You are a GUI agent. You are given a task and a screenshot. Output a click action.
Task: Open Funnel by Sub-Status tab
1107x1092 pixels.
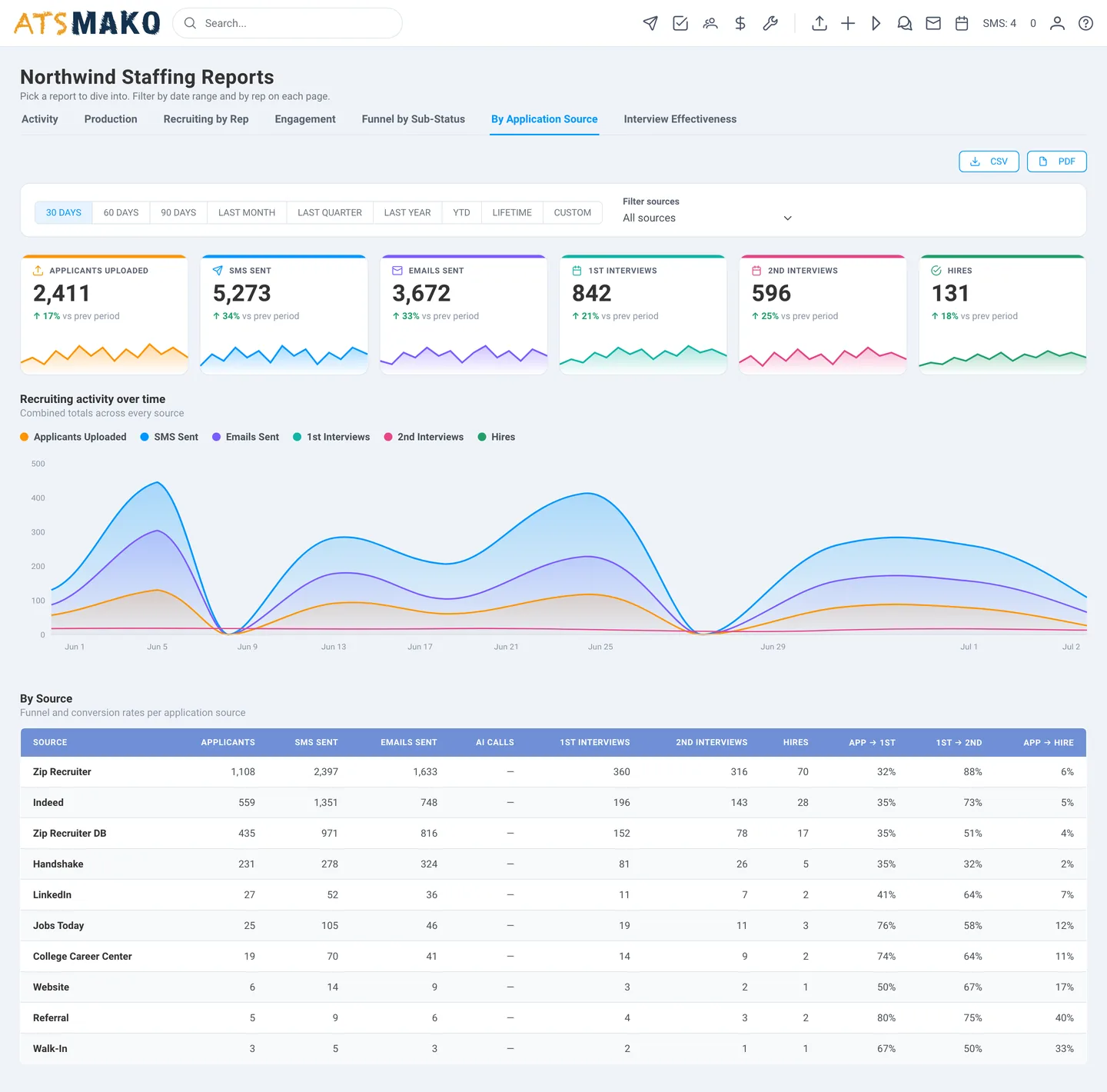click(x=414, y=119)
